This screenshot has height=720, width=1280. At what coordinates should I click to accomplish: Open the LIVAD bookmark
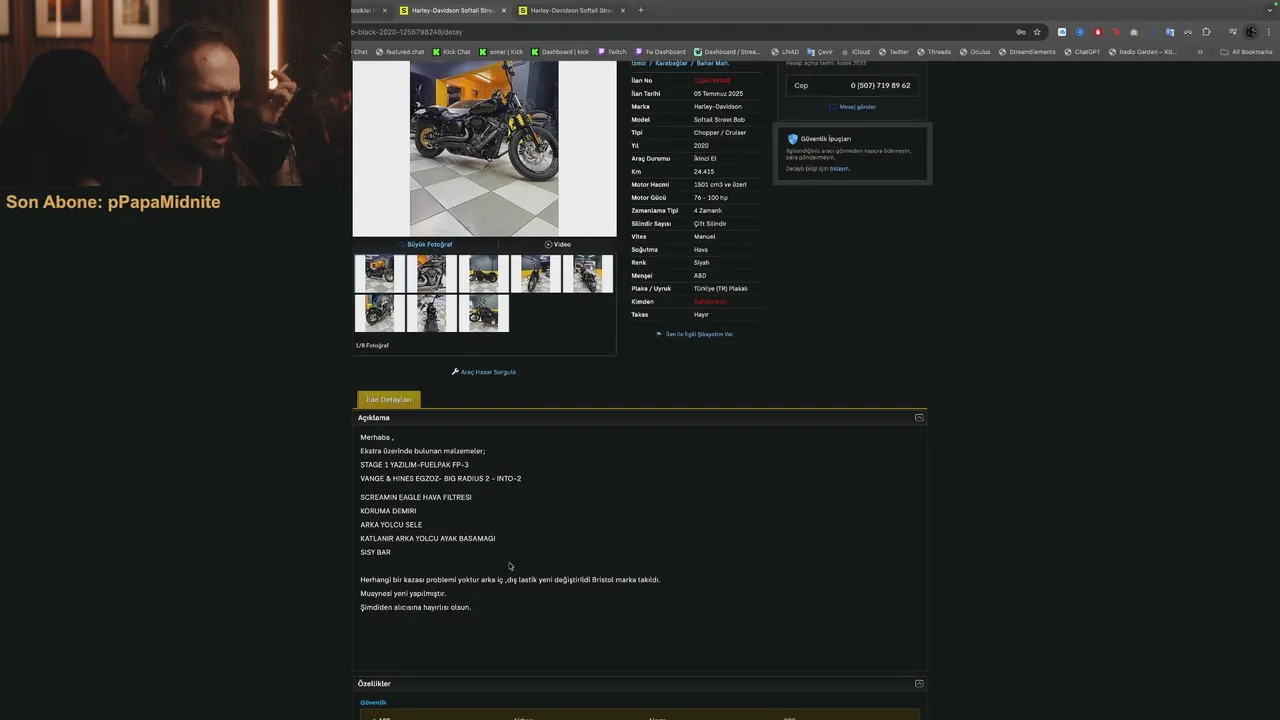[785, 52]
